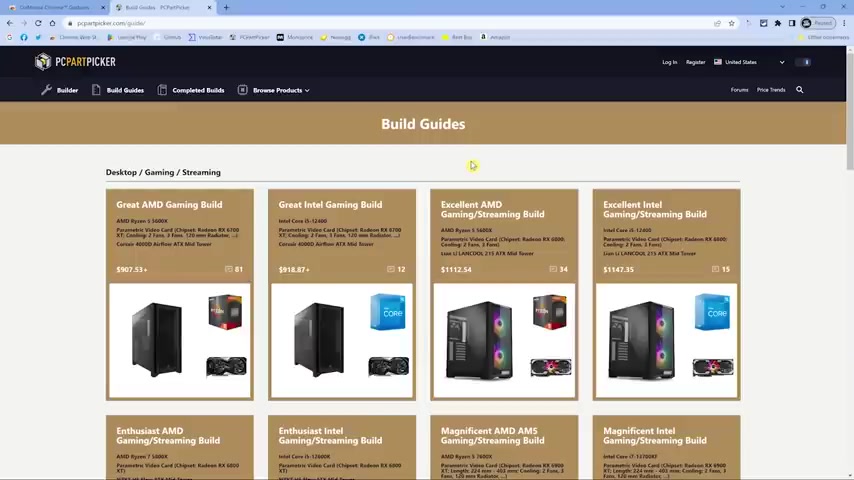Go back with browser back arrow

point(10,23)
